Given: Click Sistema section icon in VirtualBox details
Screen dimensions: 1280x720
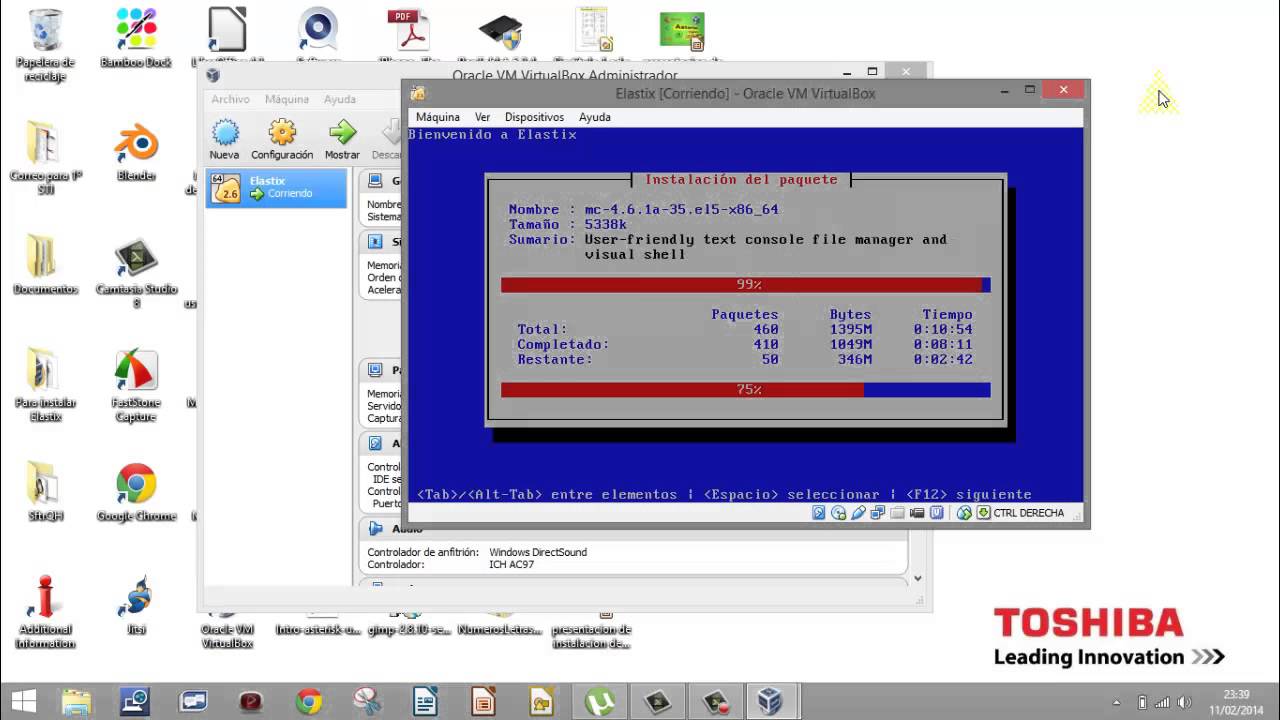Looking at the screenshot, I should pos(376,242).
